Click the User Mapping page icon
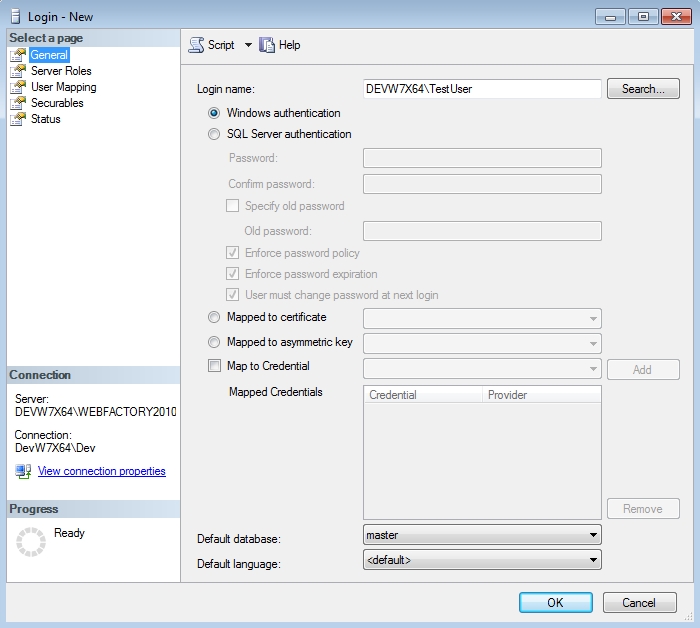The width and height of the screenshot is (700, 628). tap(17, 87)
